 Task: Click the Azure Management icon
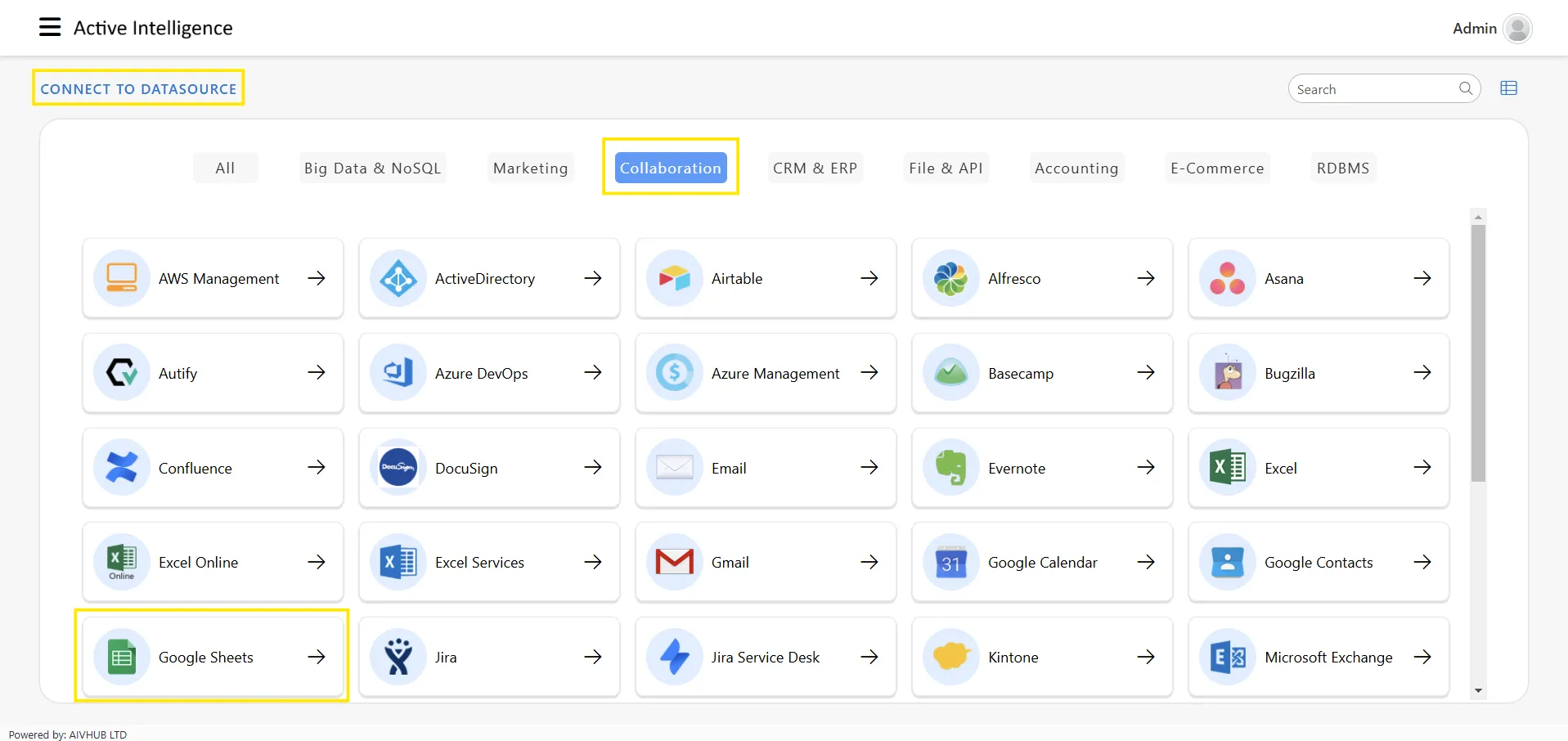point(675,373)
